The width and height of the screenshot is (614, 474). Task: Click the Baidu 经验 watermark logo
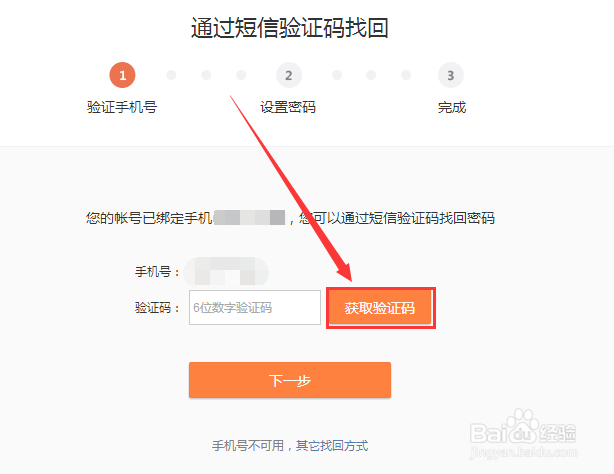pyautogui.click(x=523, y=428)
